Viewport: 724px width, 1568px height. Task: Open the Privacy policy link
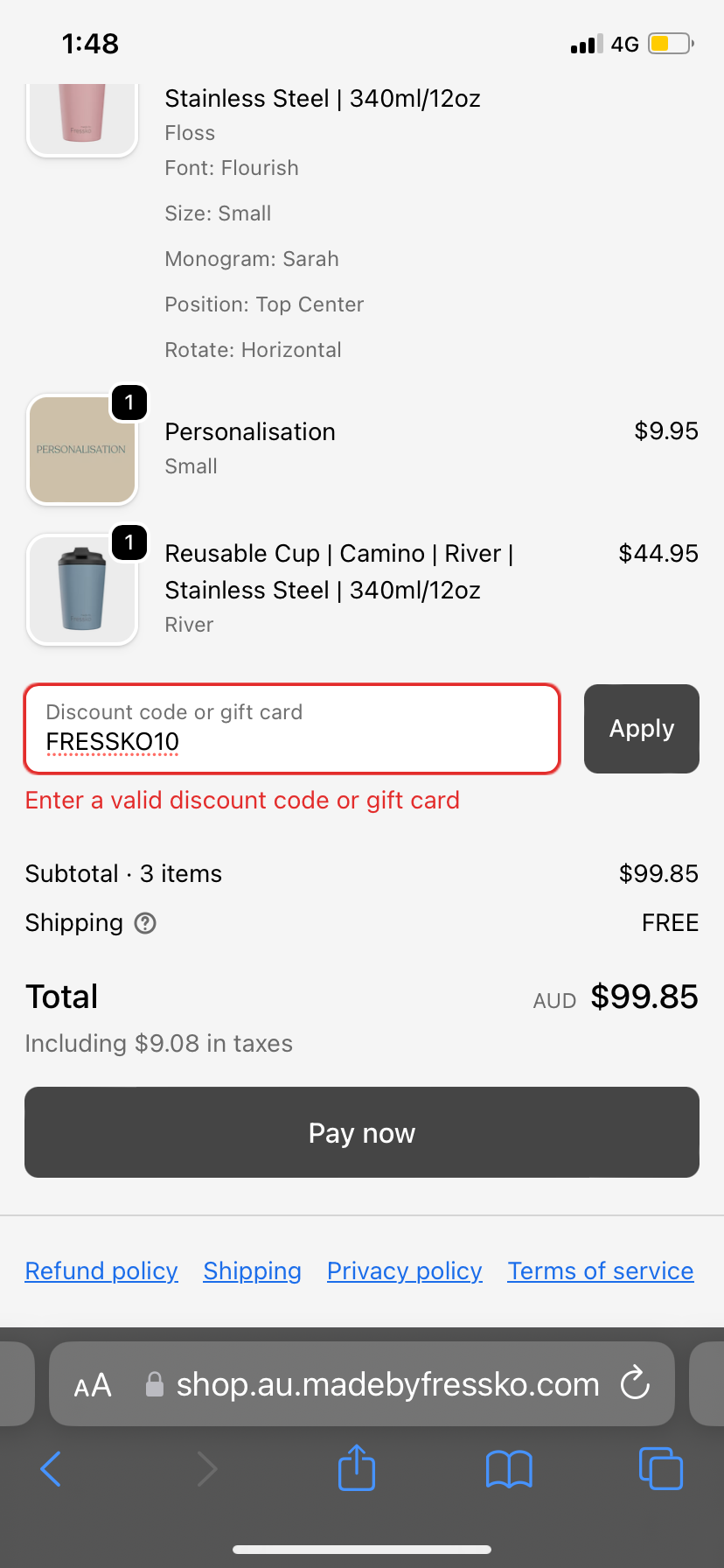pyautogui.click(x=405, y=1270)
